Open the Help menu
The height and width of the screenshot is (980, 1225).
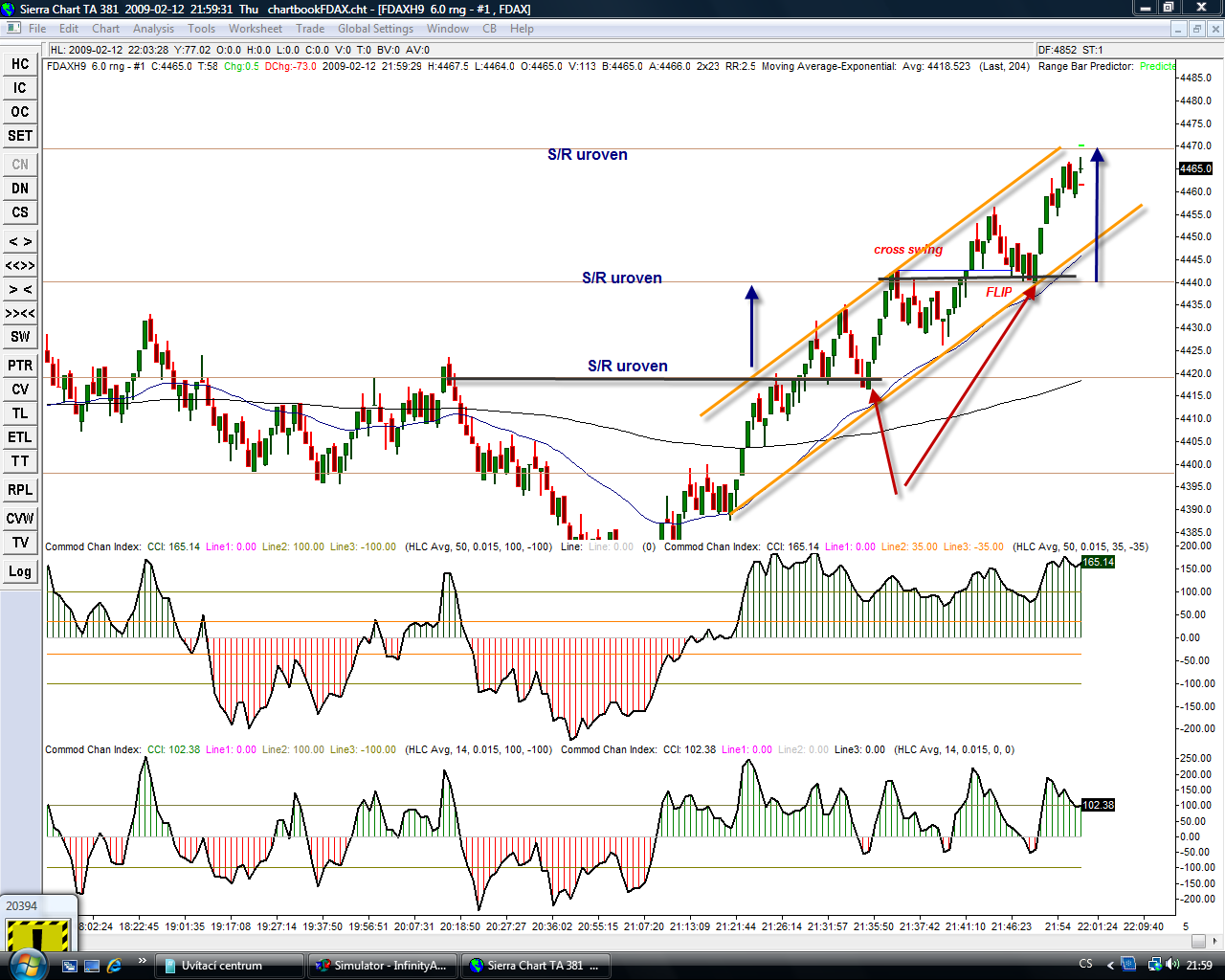click(522, 29)
